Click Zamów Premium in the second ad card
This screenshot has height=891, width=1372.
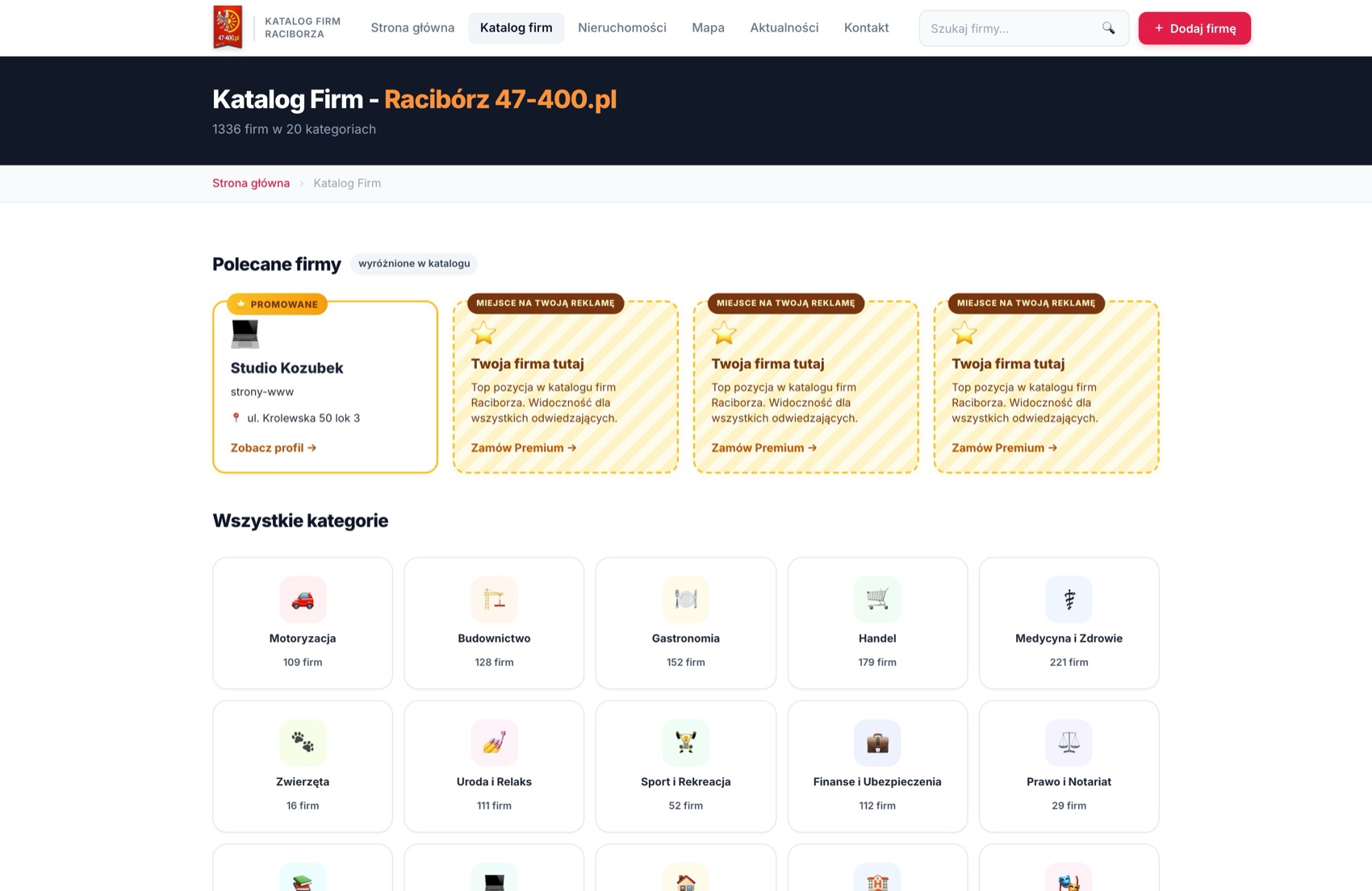coord(764,448)
